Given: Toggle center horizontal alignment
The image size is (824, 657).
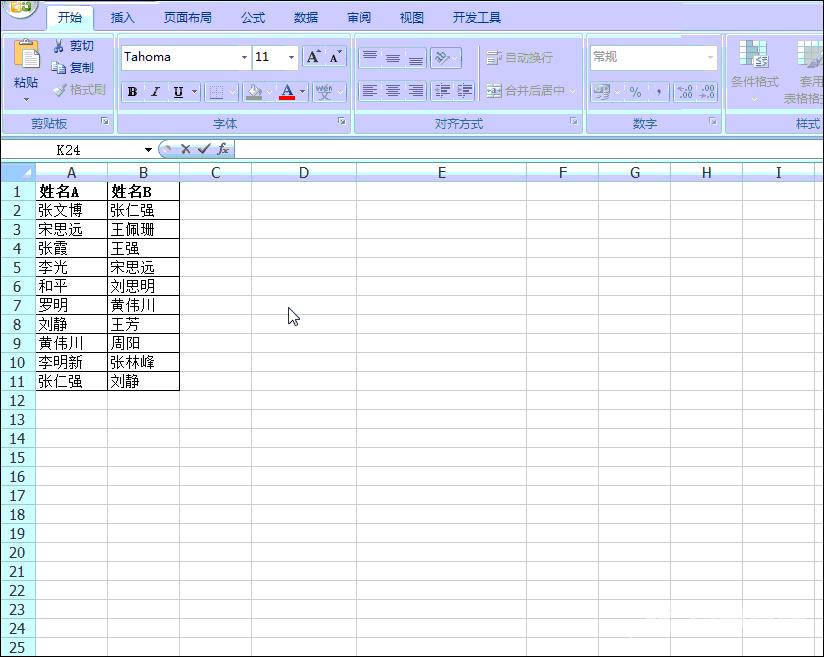Looking at the screenshot, I should (393, 91).
